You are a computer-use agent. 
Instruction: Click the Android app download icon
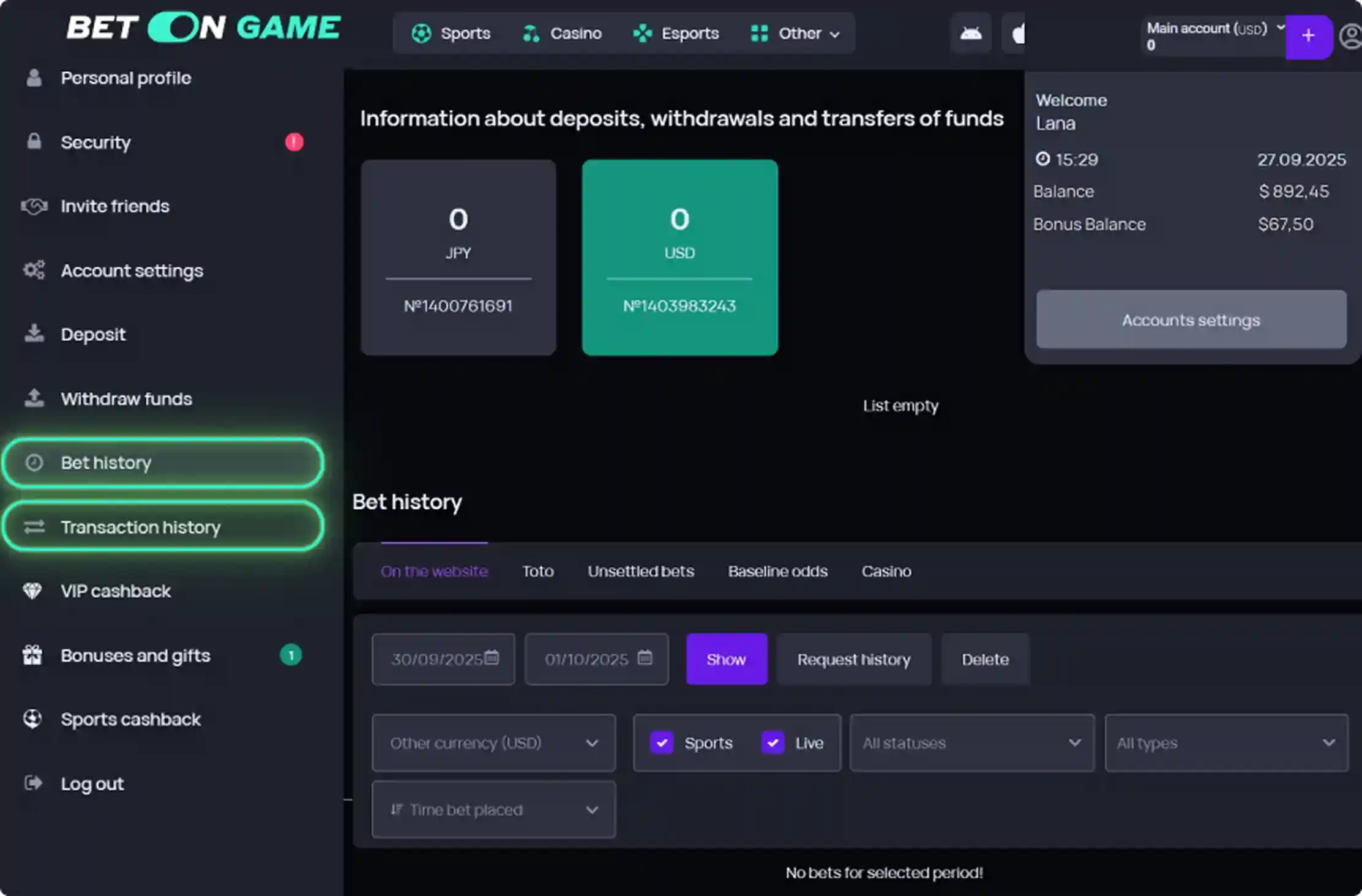(970, 33)
